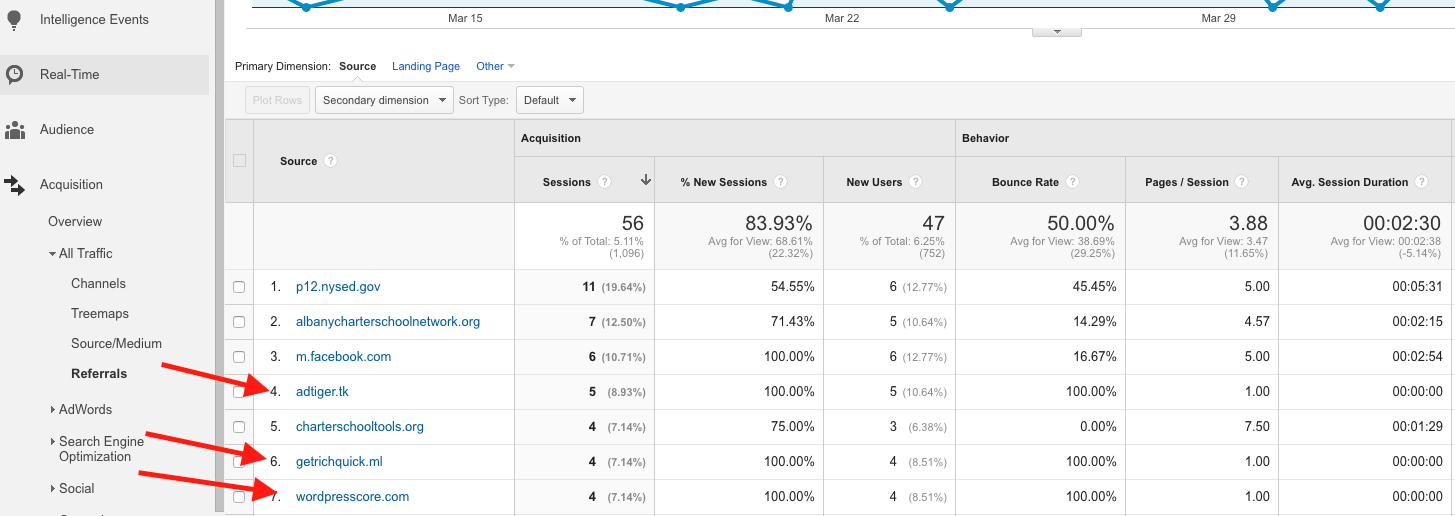
Task: Click the Audience people icon
Action: tap(15, 130)
